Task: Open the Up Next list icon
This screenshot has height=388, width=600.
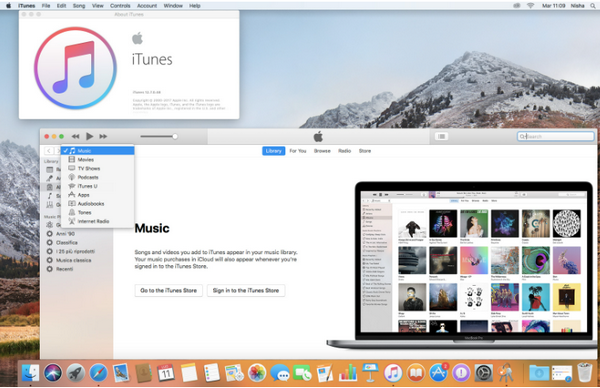Action: 441,136
